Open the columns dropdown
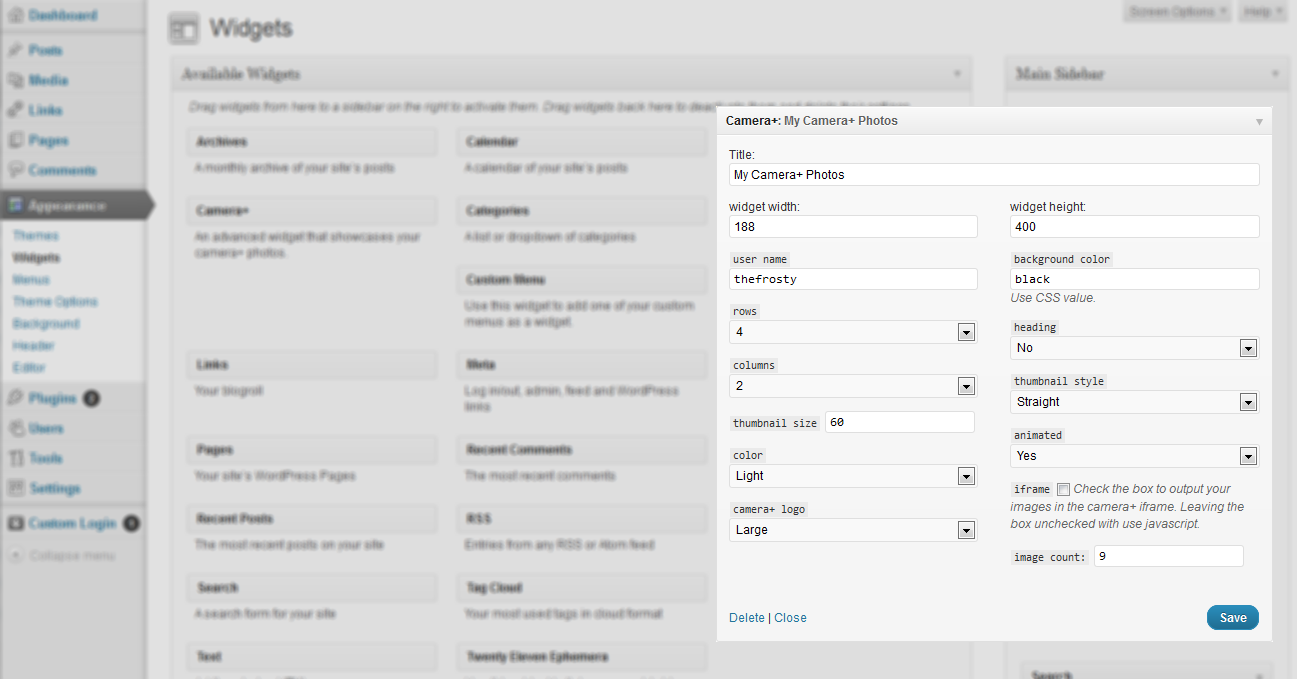Viewport: 1297px width, 679px height. pos(853,386)
